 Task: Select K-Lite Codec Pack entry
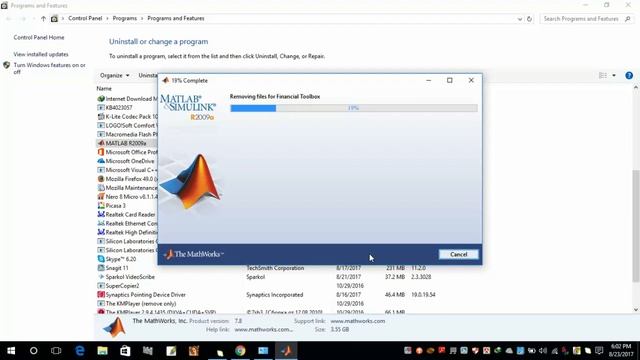tap(127, 117)
